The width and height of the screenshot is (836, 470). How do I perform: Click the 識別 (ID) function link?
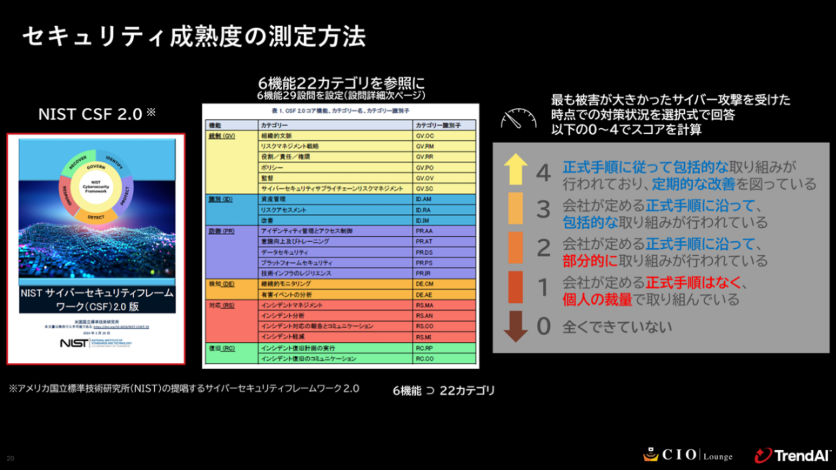pos(220,199)
